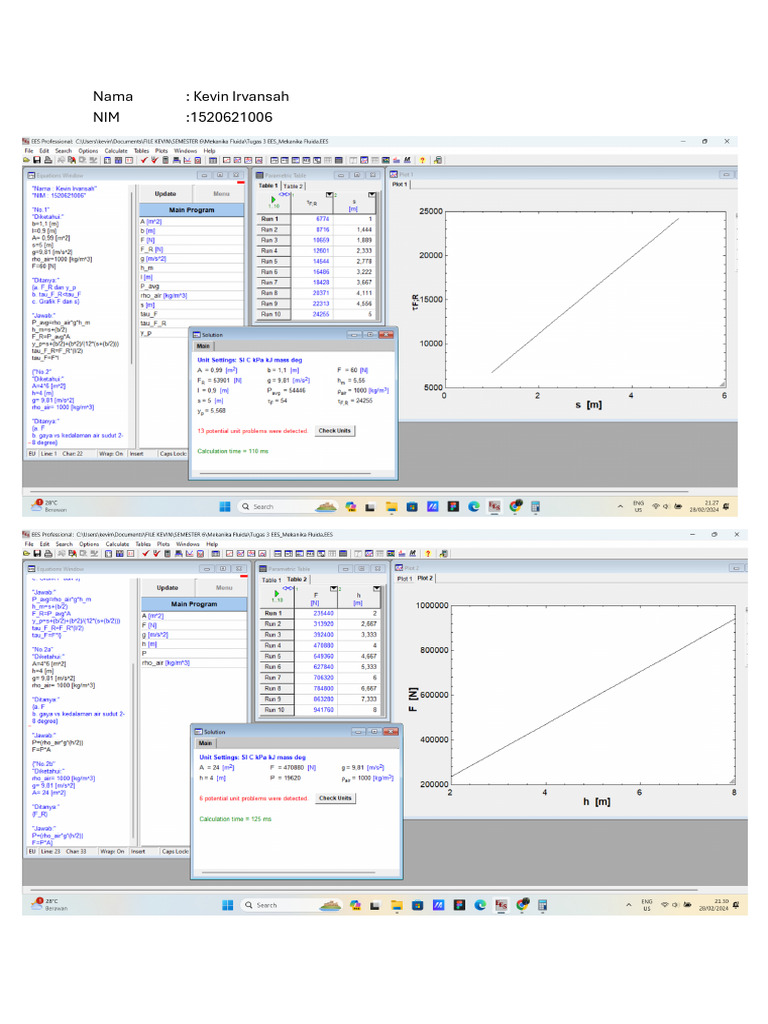768x1024 pixels.
Task: Open Windows Start on taskbar showing 21.27
Action: 225,506
